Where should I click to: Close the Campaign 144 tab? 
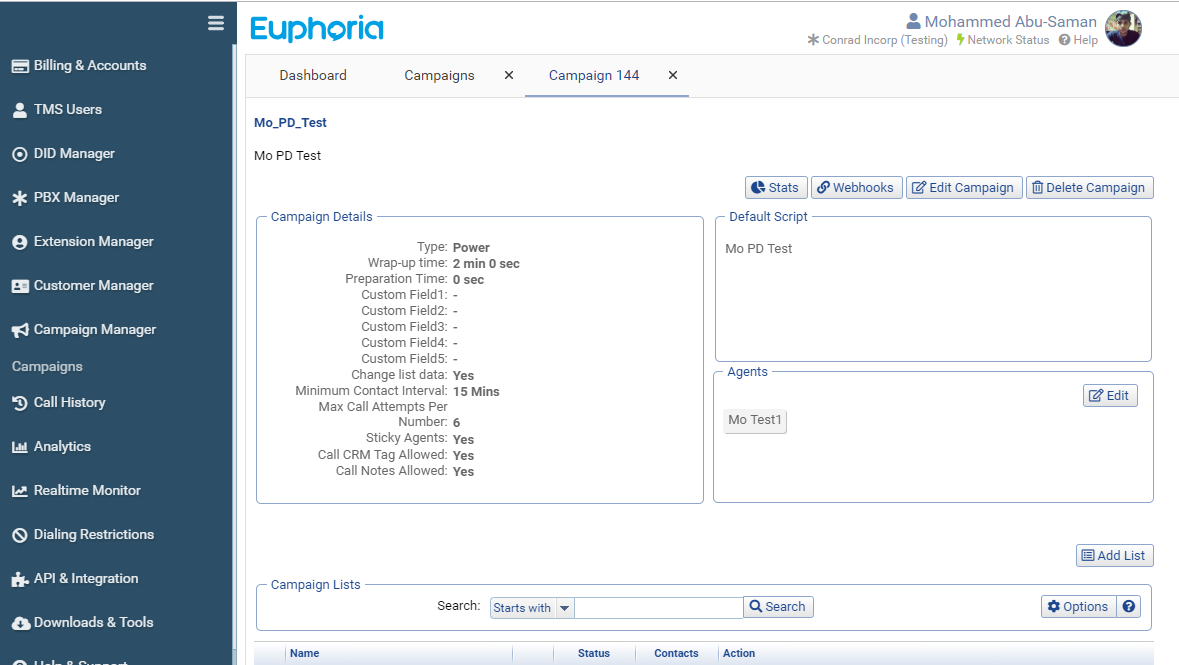(x=673, y=76)
